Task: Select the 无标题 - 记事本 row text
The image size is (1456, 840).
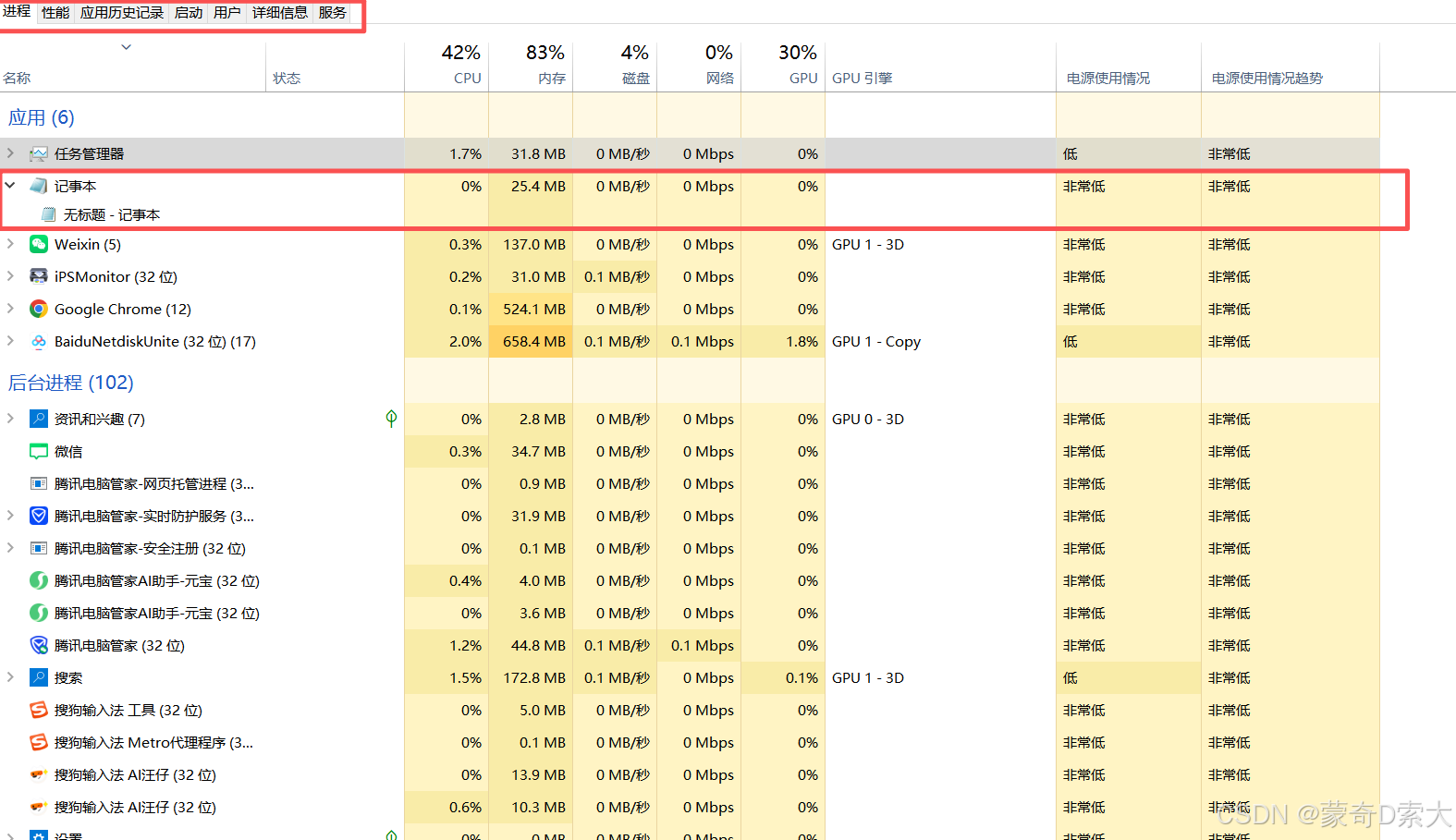Action: pos(112,214)
